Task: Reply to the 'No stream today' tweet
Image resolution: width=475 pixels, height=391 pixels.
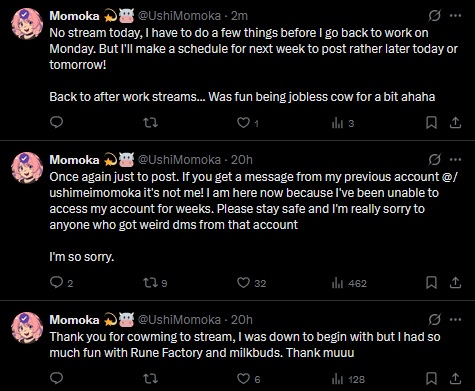Action: [x=56, y=122]
